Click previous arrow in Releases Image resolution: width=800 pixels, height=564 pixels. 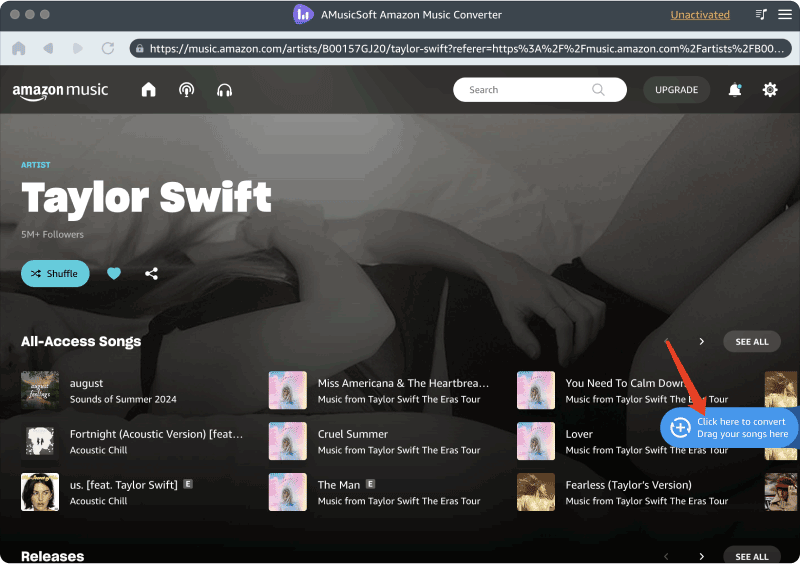coord(666,556)
